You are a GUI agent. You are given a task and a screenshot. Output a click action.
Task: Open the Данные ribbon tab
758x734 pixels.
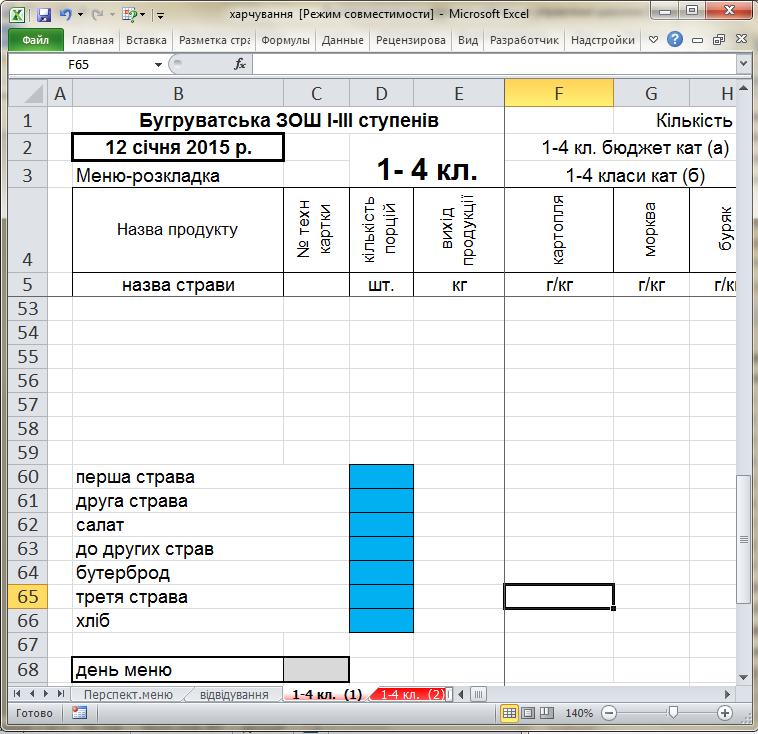pos(343,40)
